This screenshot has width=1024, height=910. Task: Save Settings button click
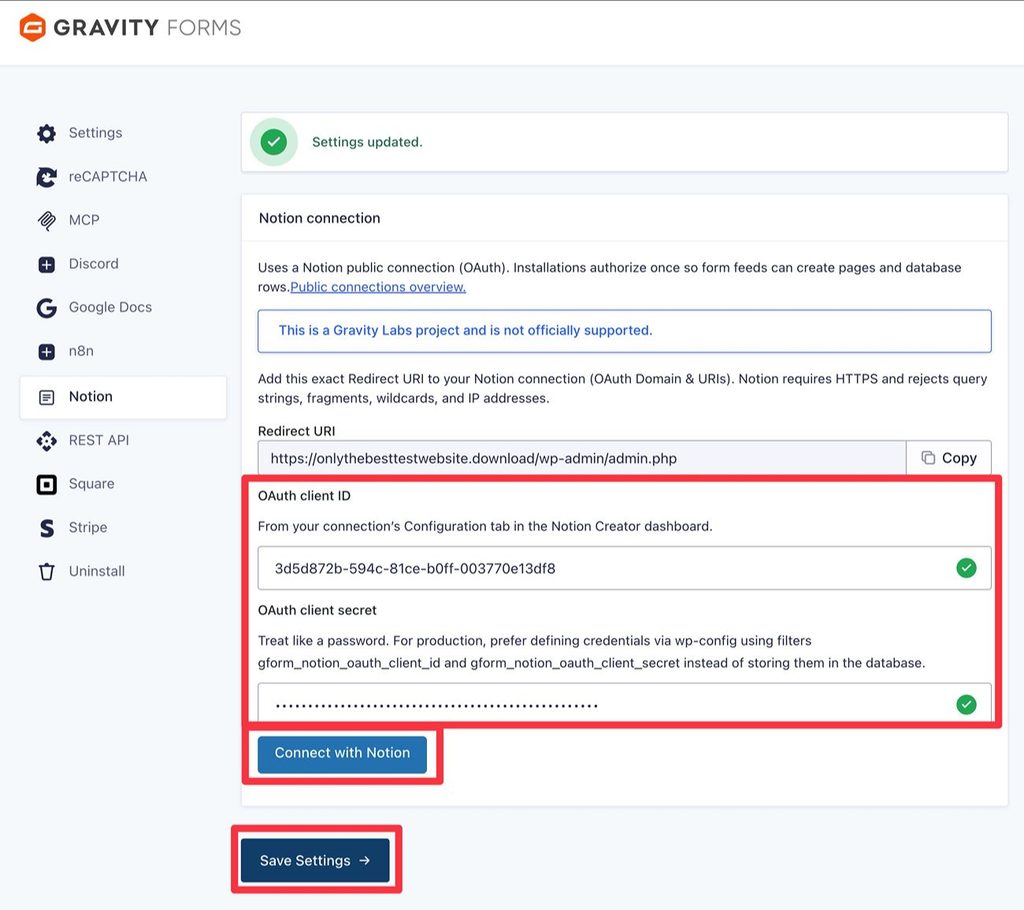tap(315, 860)
